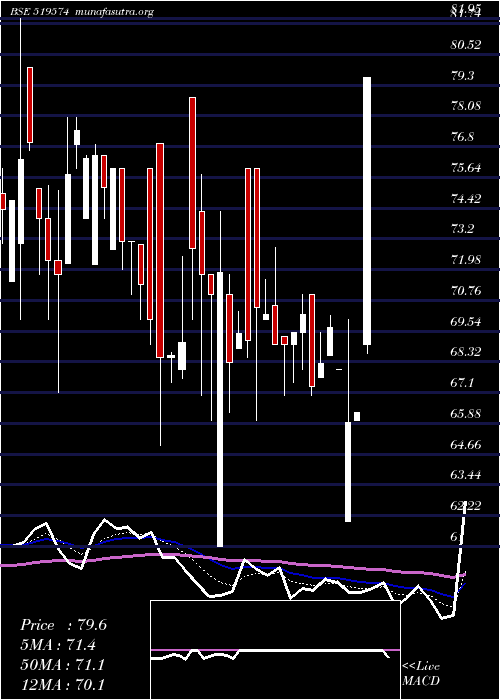The image size is (500, 700).
Task: Click the 70.76 price axis label
Action: [x=466, y=291]
